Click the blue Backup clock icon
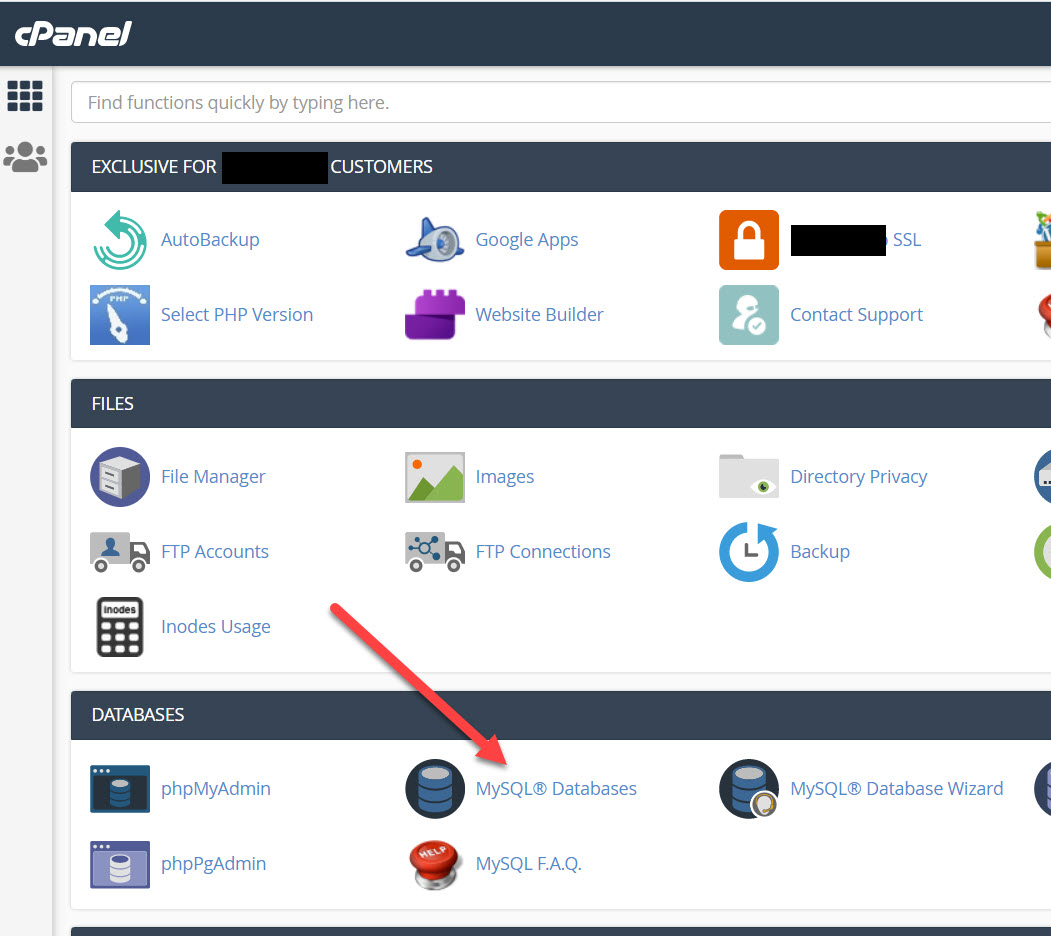The height and width of the screenshot is (936, 1051). [x=749, y=552]
